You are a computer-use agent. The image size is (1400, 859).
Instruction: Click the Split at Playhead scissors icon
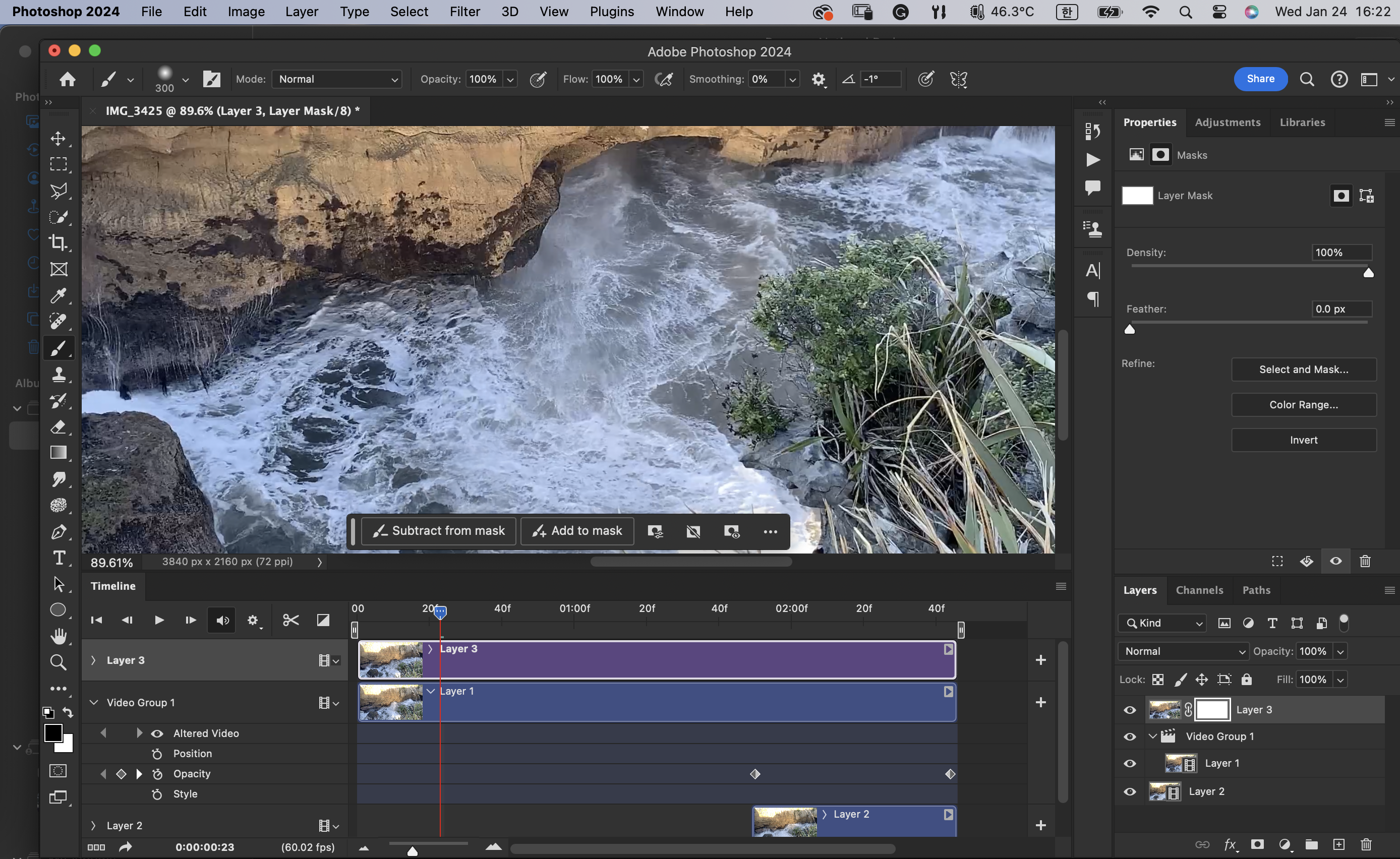coord(291,620)
